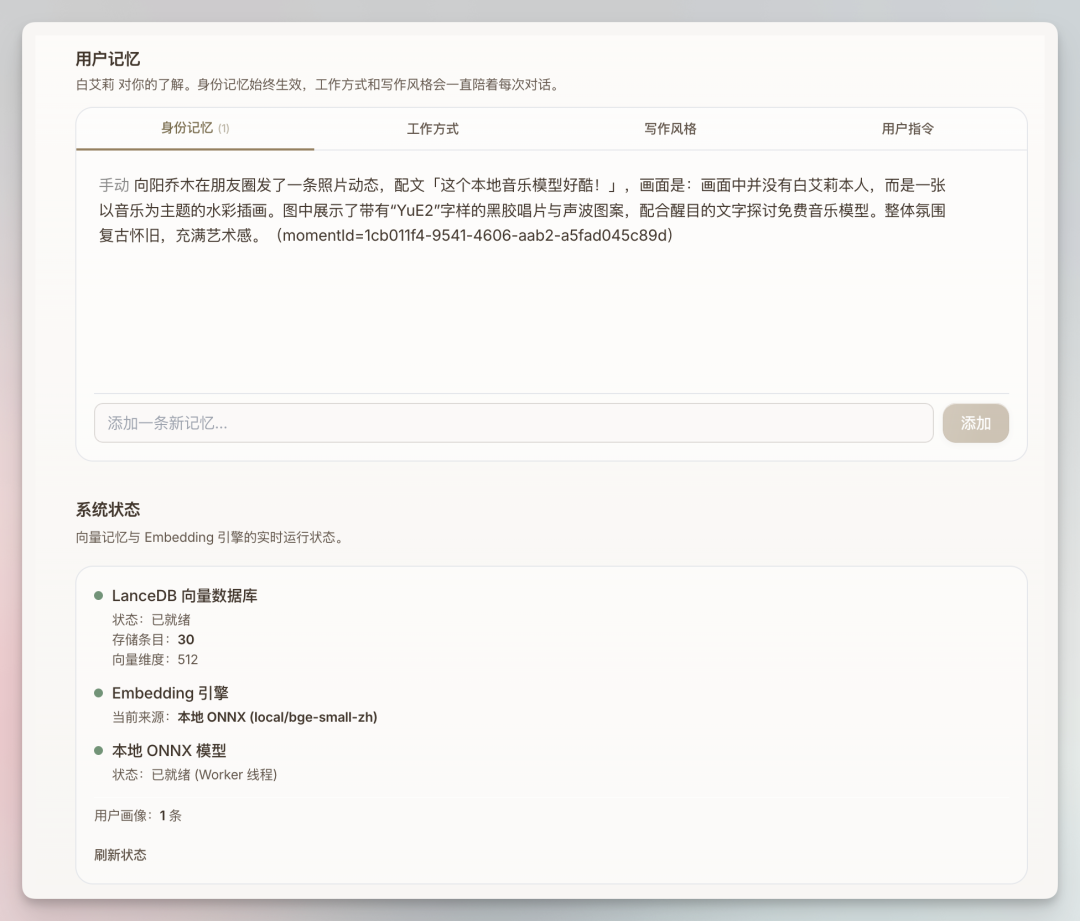Select the 写作风格 tab
The height and width of the screenshot is (921, 1080).
coord(670,129)
